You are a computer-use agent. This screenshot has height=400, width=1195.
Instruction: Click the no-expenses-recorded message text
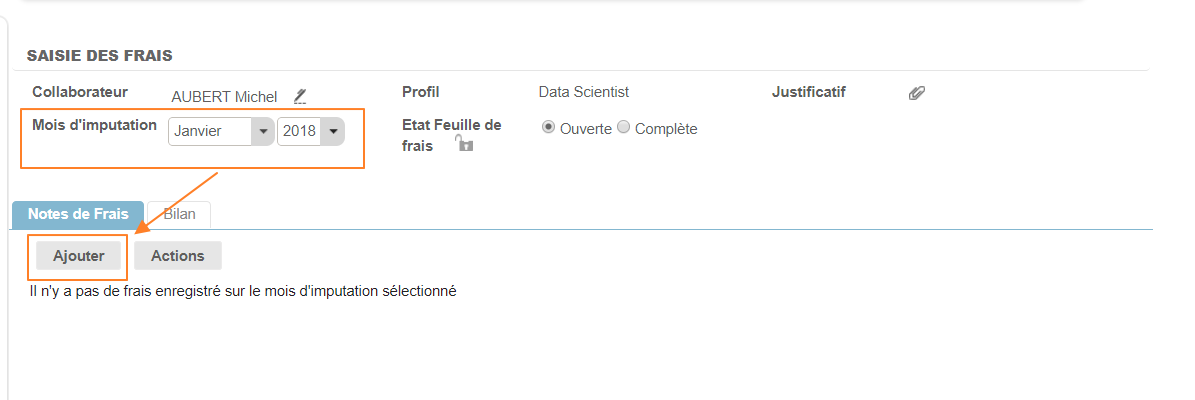click(243, 291)
